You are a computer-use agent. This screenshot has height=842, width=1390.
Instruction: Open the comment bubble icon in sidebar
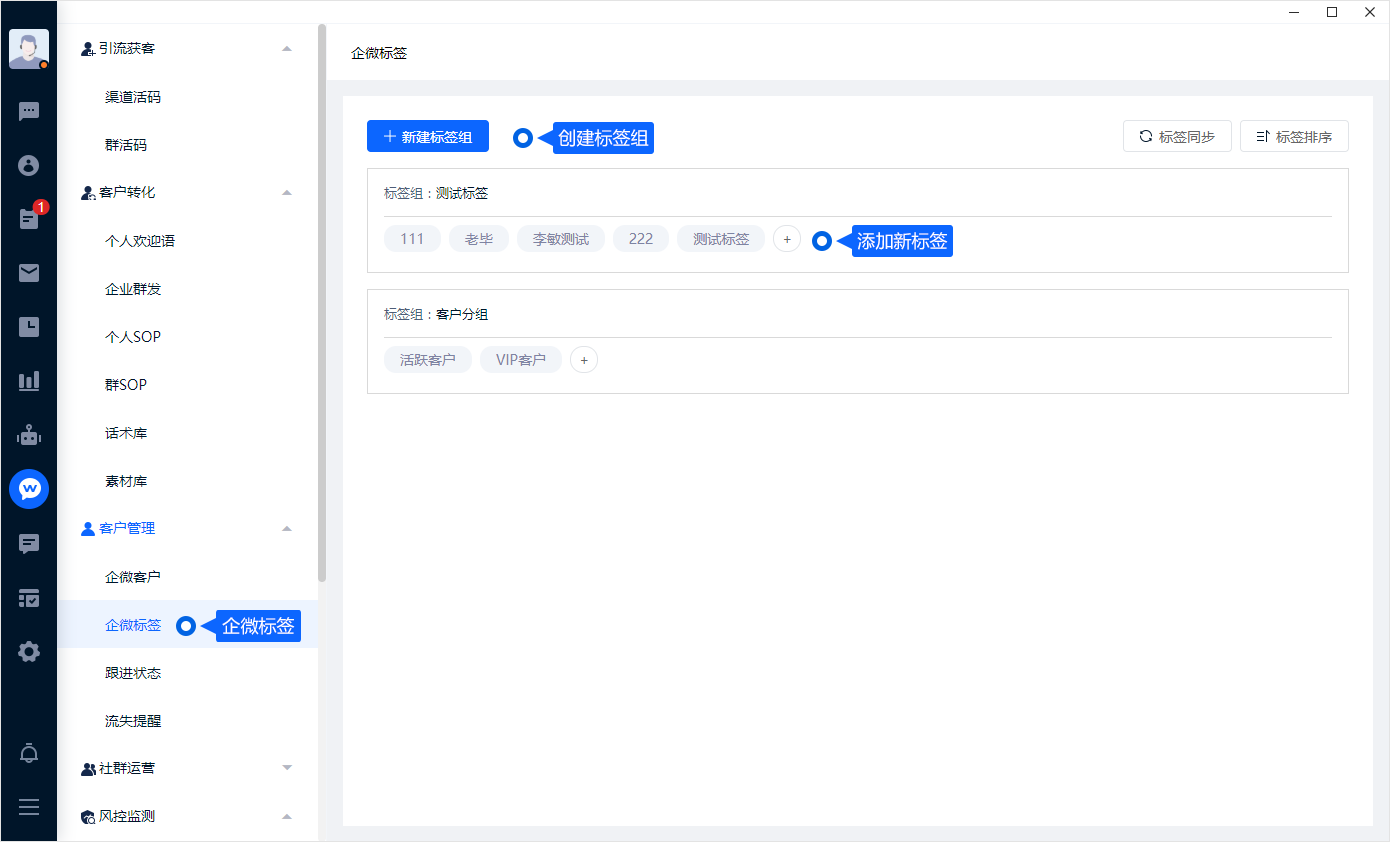coord(29,544)
